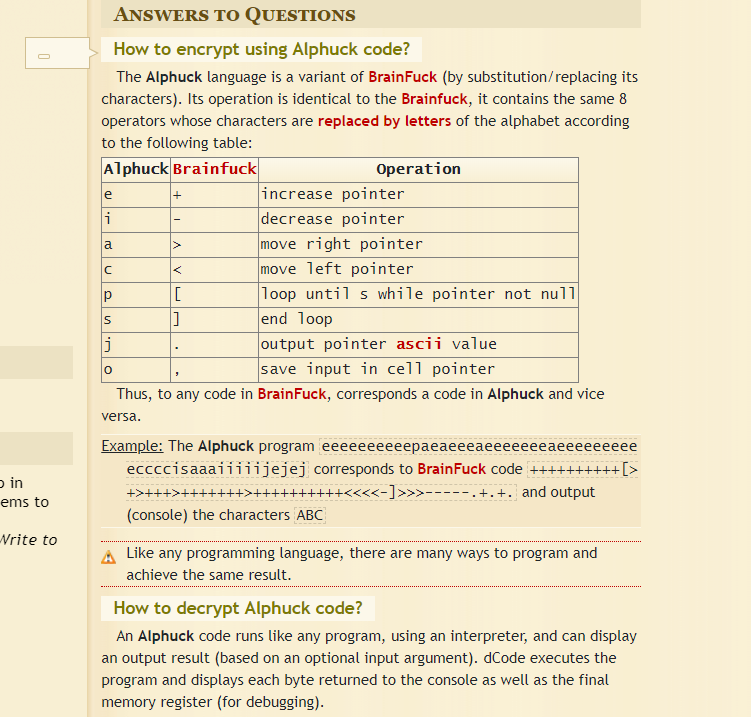Click table cell 'decrease pointer'

pos(419,219)
